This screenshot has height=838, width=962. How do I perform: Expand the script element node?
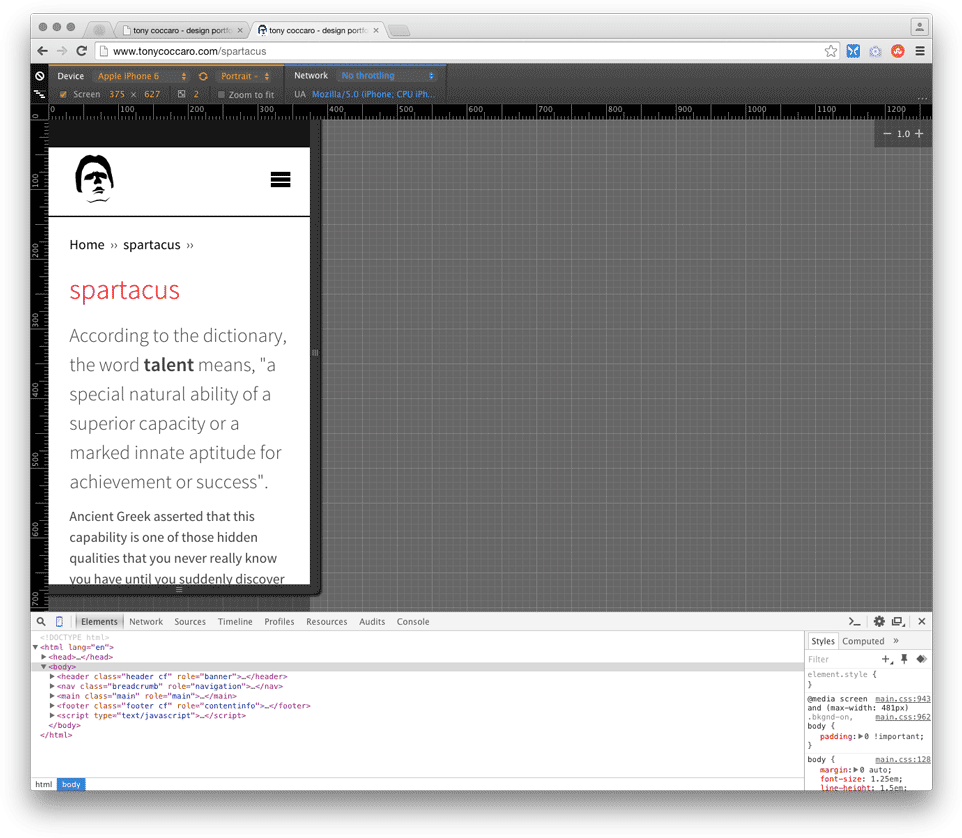point(52,716)
